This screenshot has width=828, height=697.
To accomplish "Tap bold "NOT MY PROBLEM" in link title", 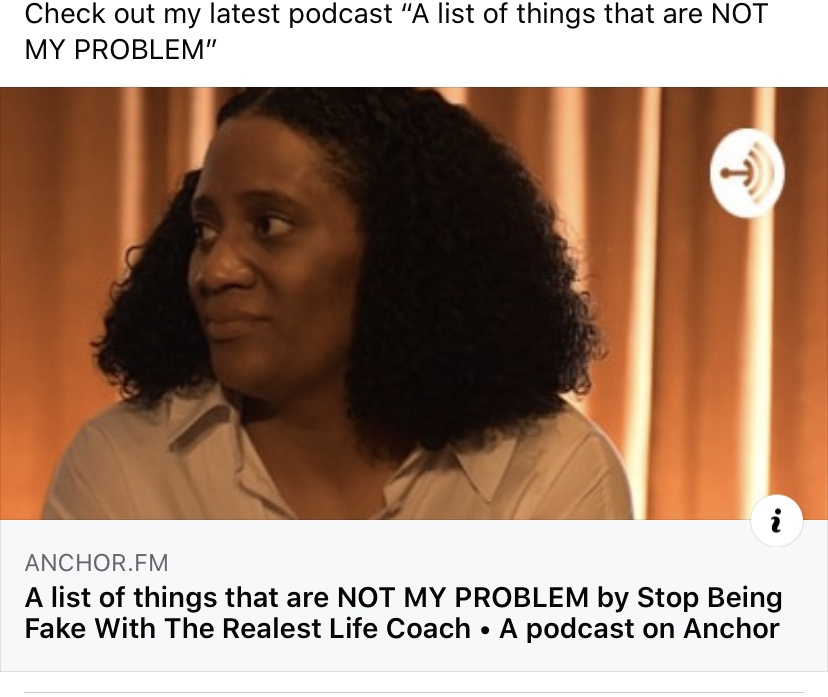I will (462, 598).
